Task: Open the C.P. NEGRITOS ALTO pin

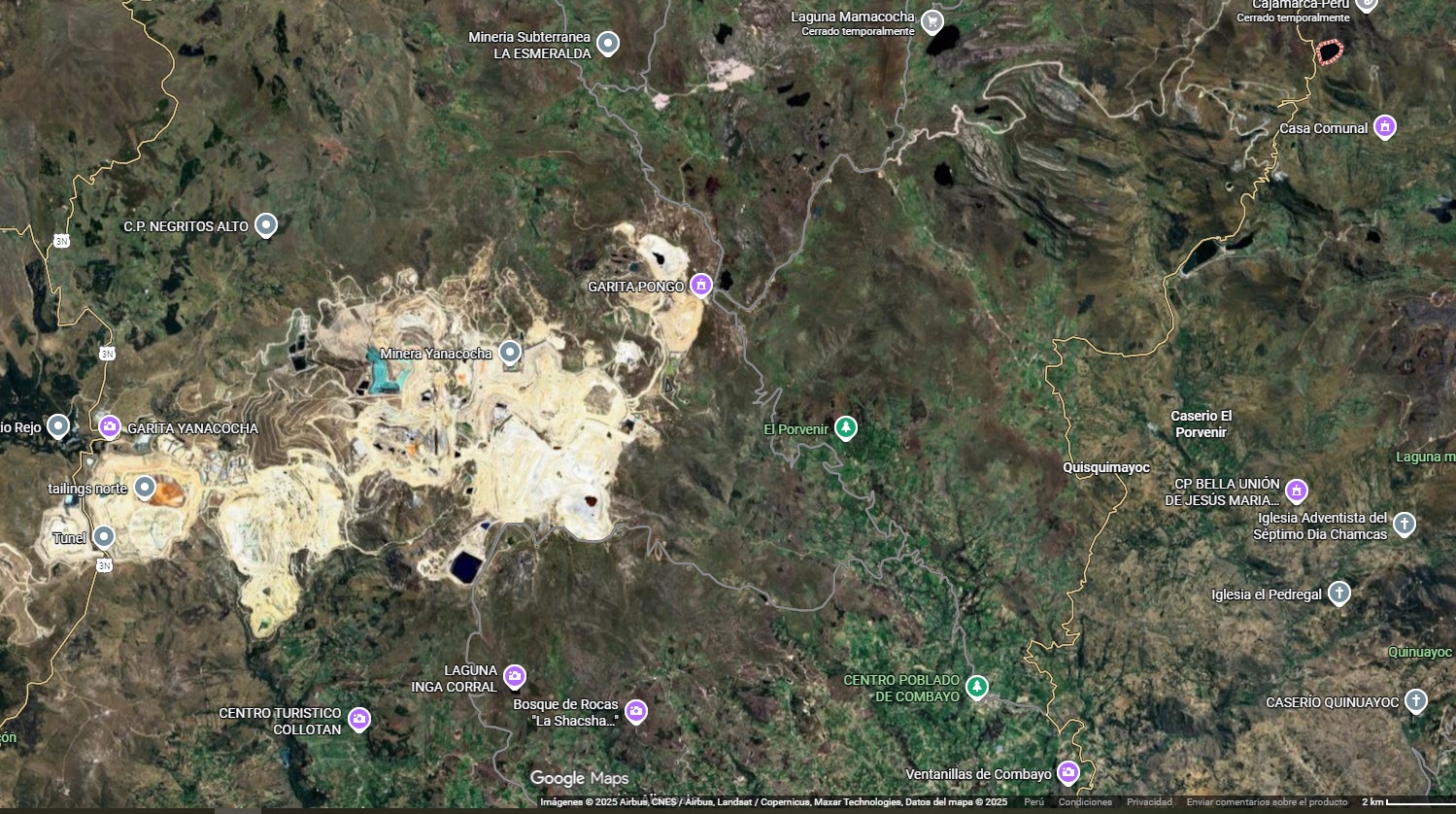Action: 265,225
